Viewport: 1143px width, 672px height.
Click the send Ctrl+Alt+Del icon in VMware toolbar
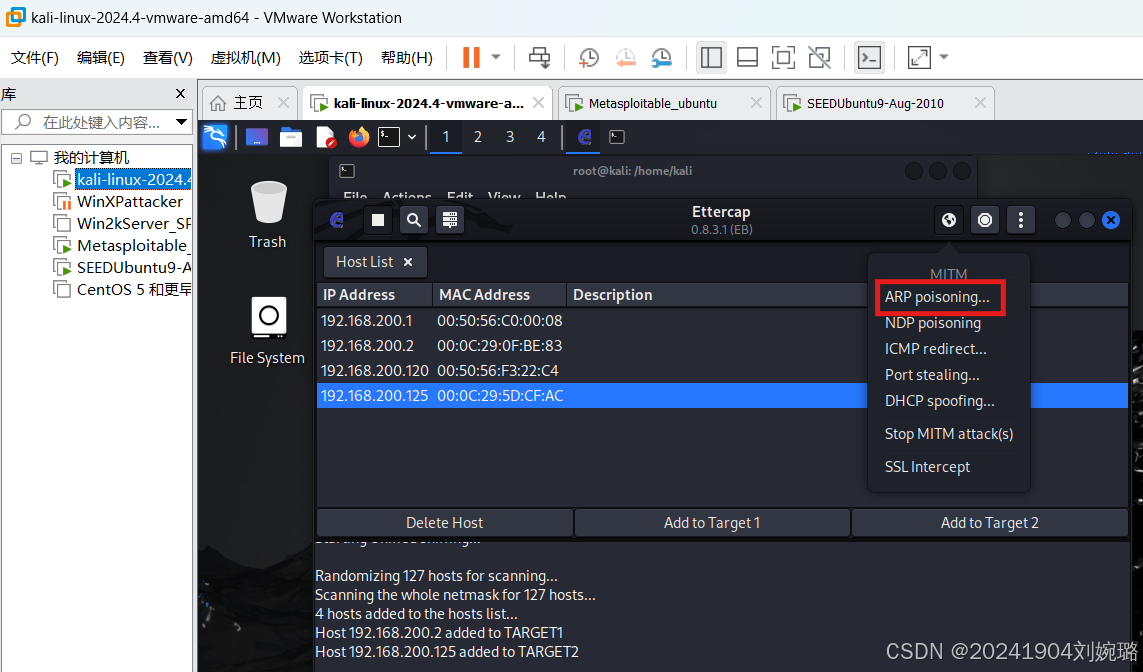click(539, 57)
